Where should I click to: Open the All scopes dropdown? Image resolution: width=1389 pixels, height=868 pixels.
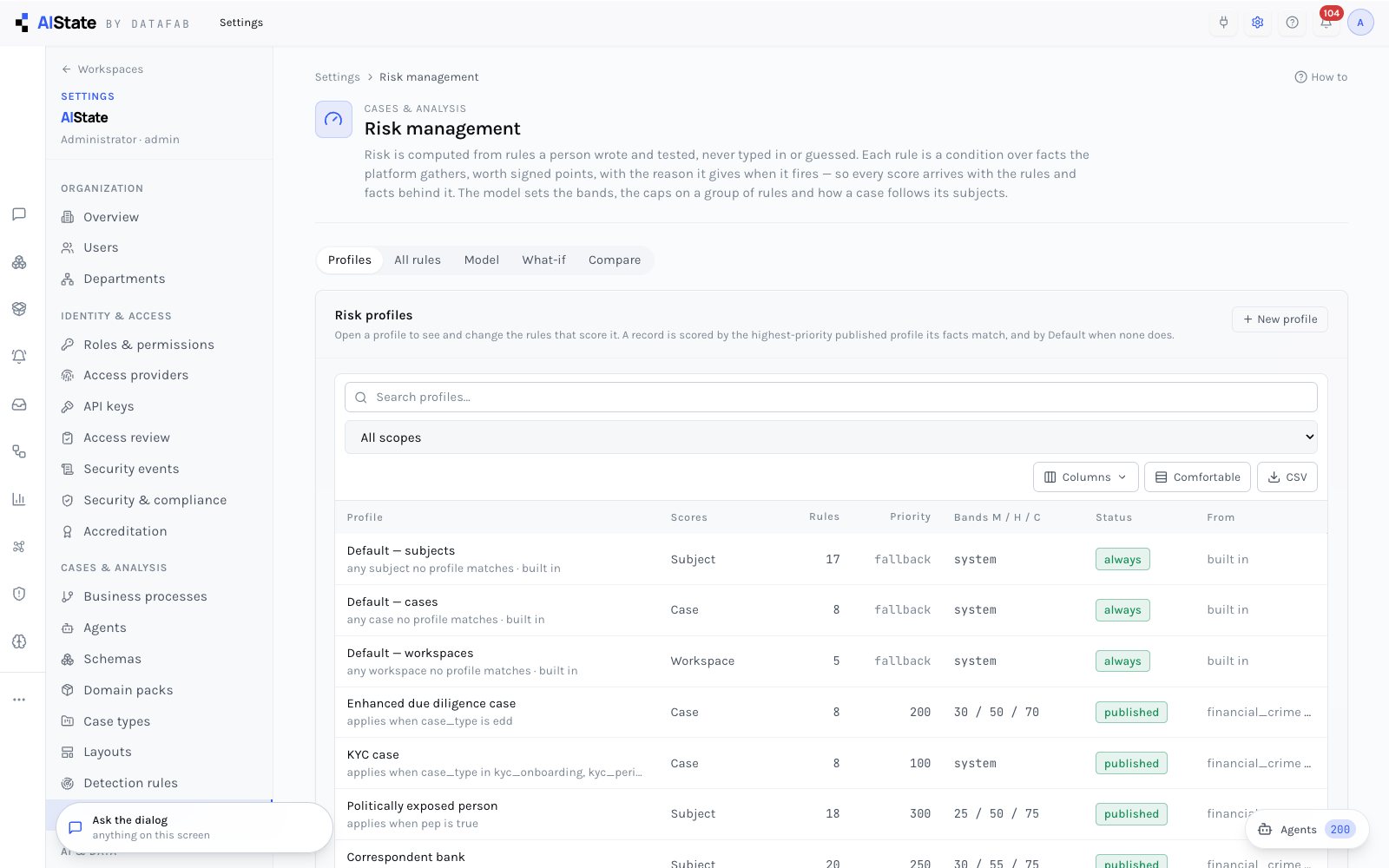(x=831, y=437)
